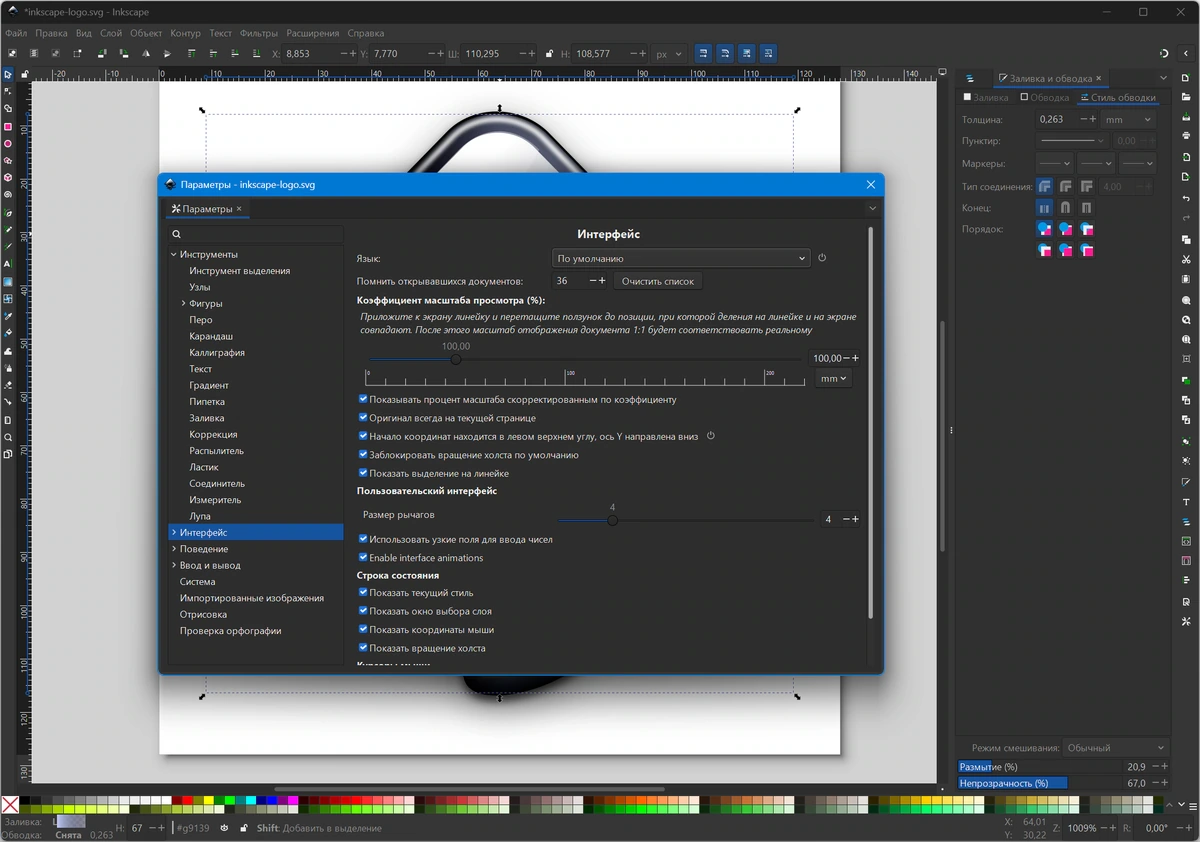Open the 'Режим смешивания' Обычный dropdown
Screen dimensions: 1200x842
coord(1115,748)
